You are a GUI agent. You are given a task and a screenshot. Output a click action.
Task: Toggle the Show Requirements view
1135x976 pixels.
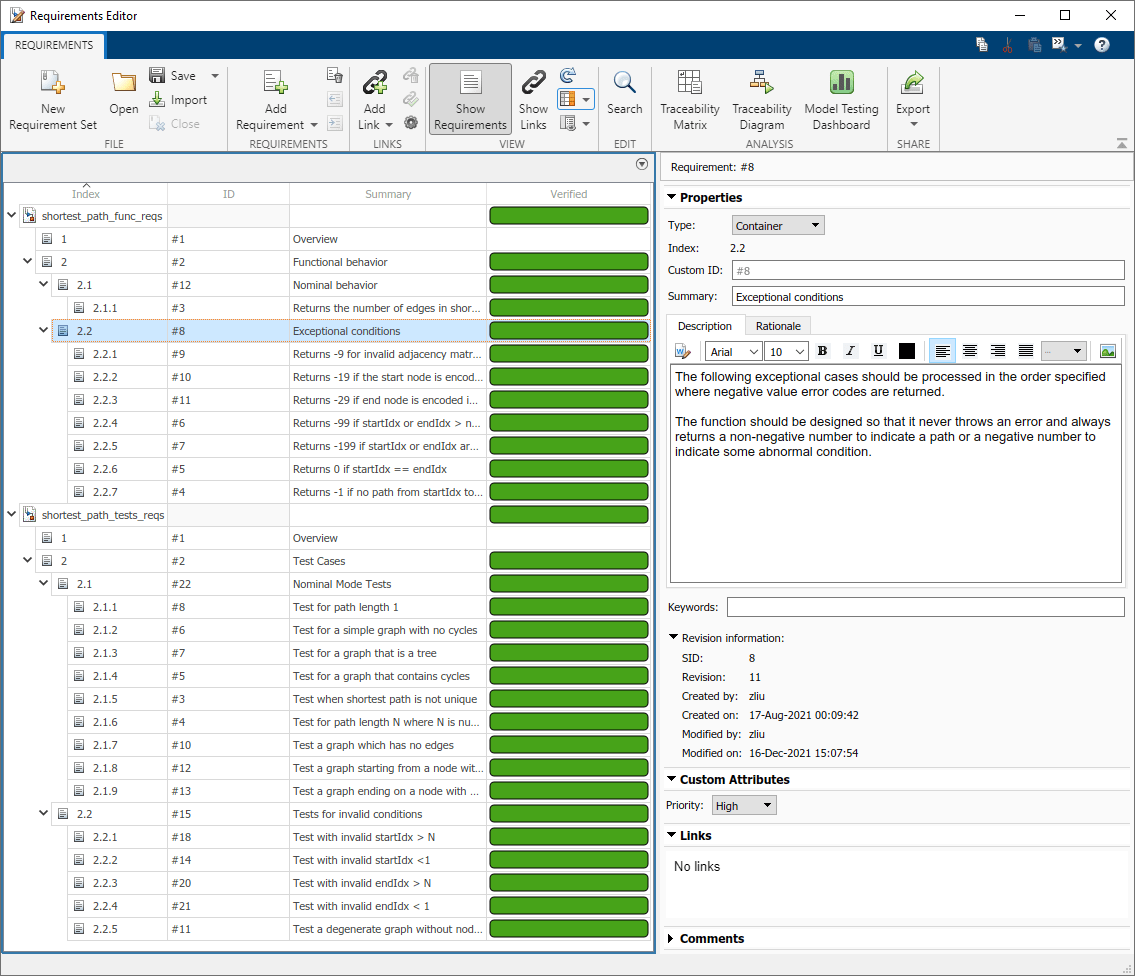click(470, 98)
